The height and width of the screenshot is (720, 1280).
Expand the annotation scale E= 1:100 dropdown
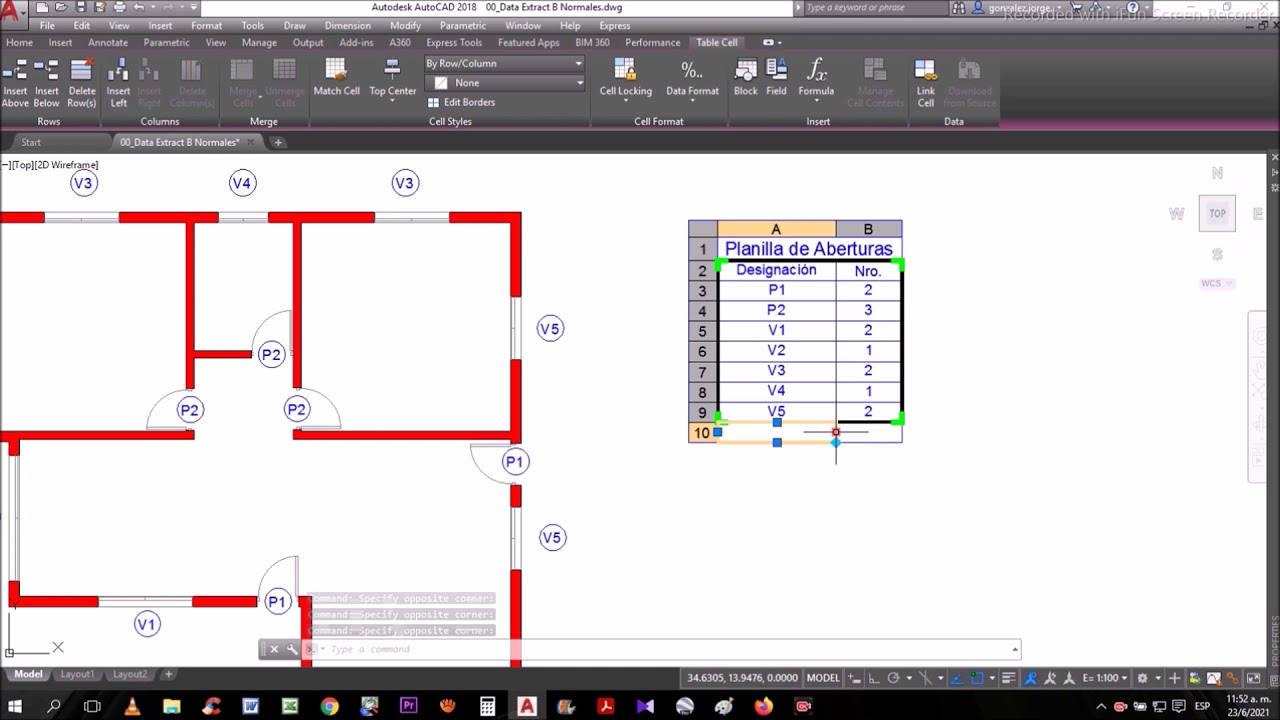pos(1104,678)
